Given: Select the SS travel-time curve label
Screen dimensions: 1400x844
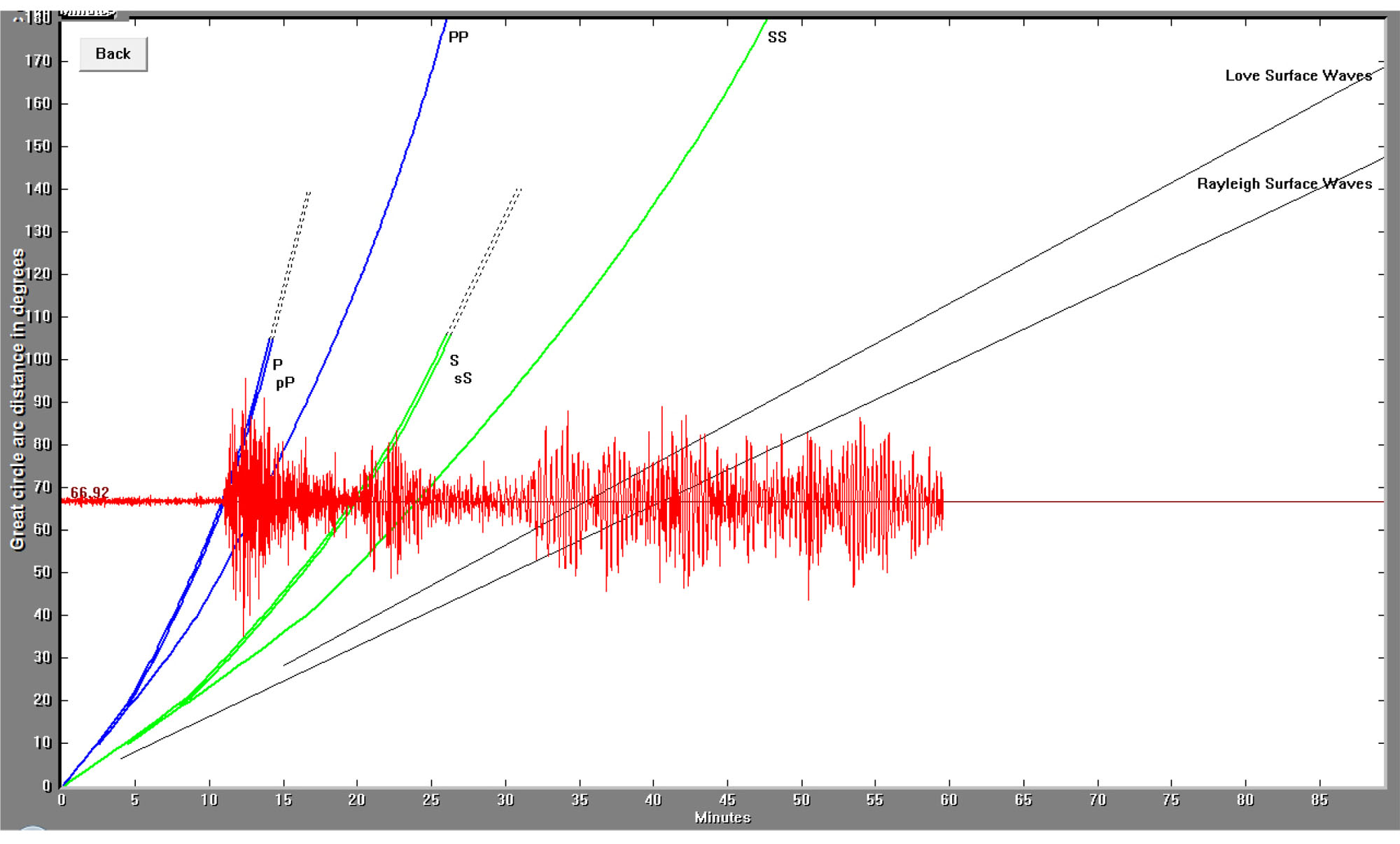Looking at the screenshot, I should (x=776, y=37).
